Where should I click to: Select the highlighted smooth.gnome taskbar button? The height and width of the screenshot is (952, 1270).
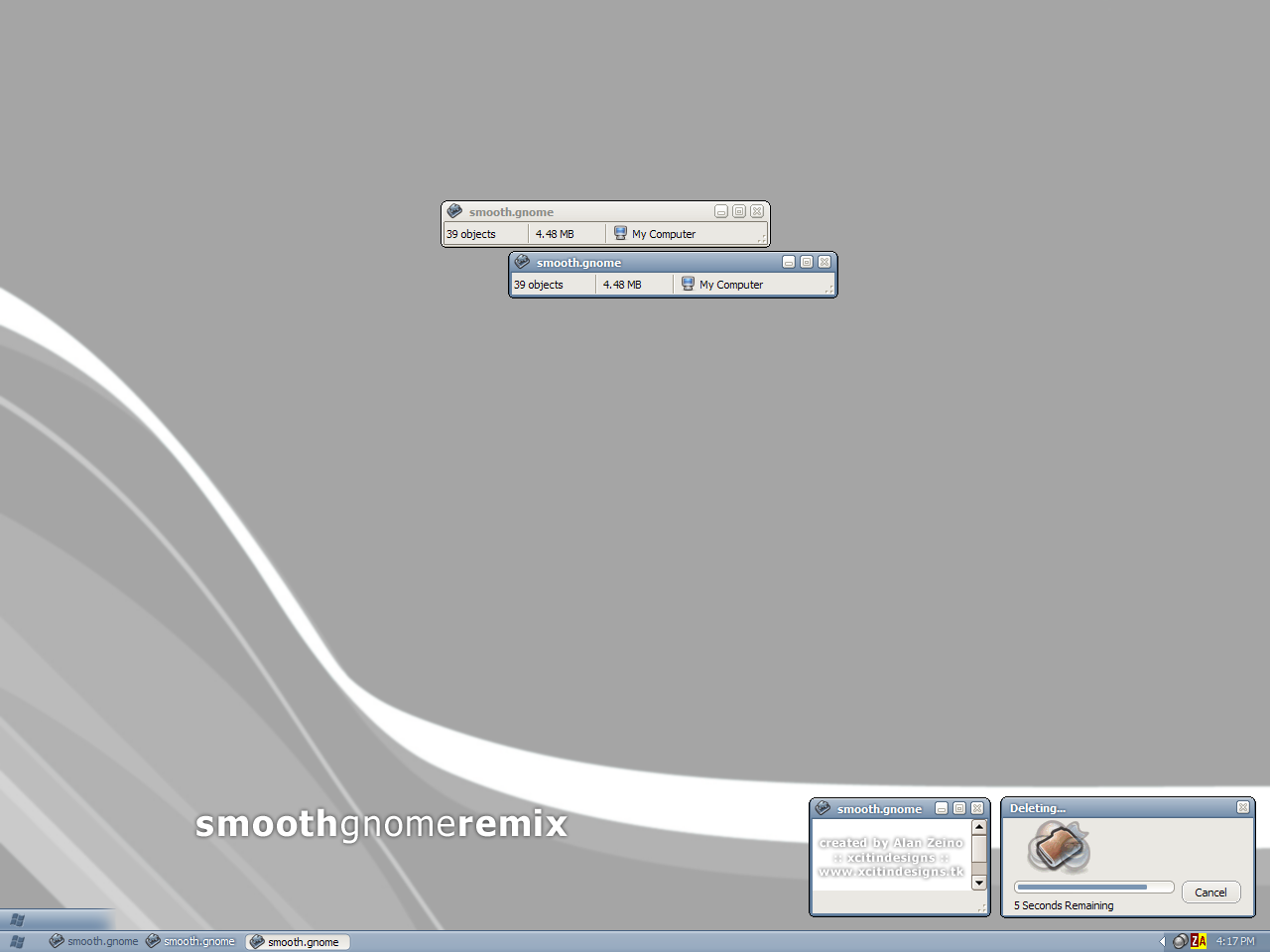click(299, 942)
